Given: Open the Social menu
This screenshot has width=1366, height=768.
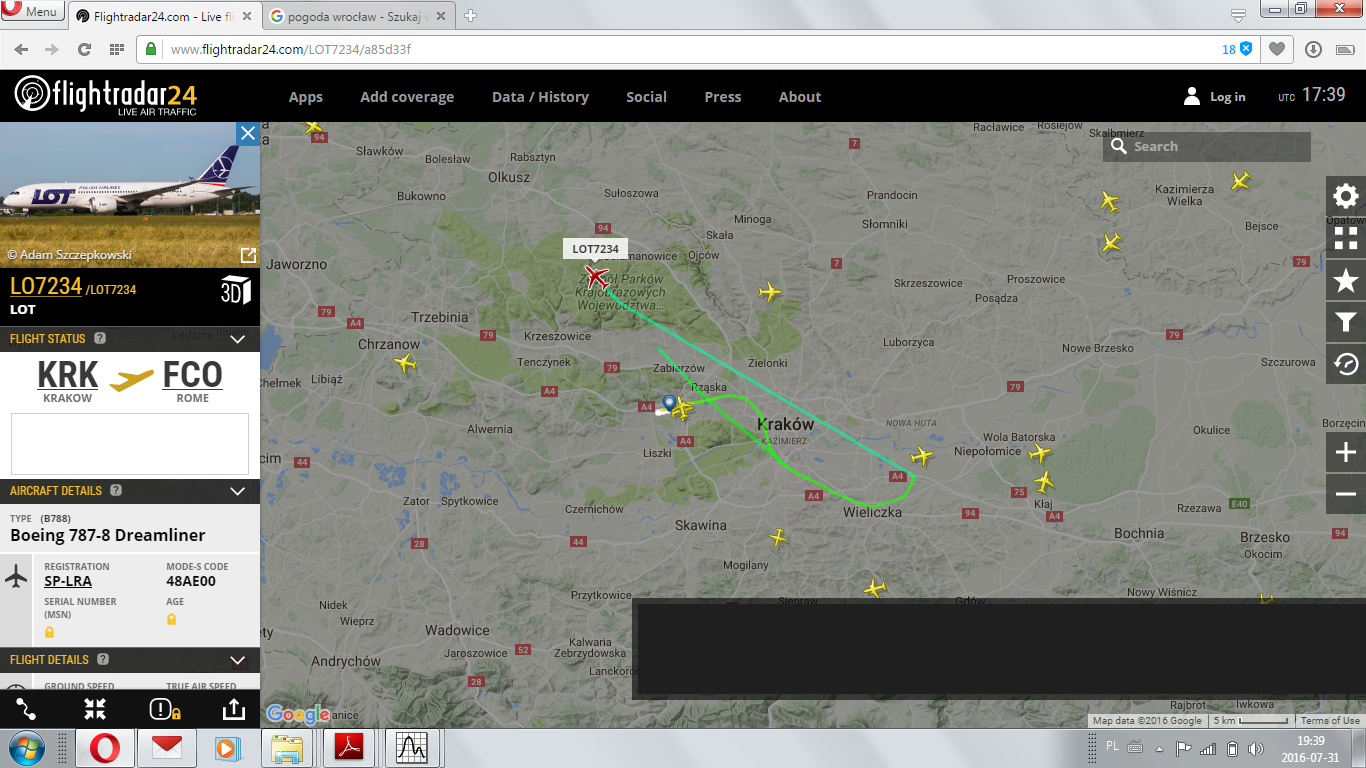Looking at the screenshot, I should click(646, 97).
